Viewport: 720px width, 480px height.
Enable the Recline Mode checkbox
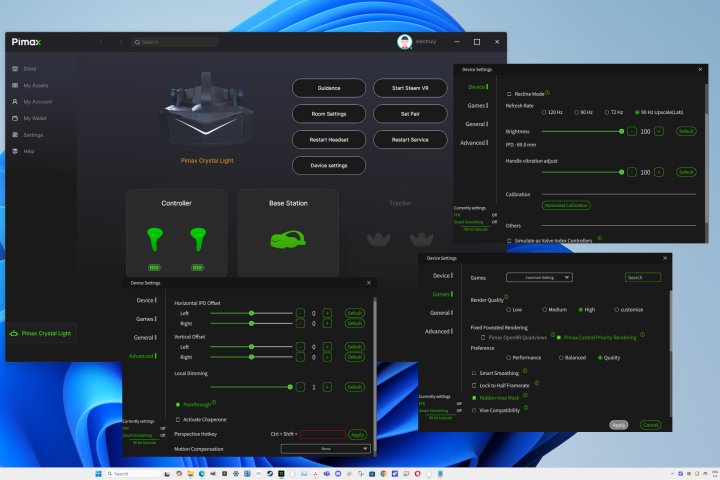(x=509, y=94)
